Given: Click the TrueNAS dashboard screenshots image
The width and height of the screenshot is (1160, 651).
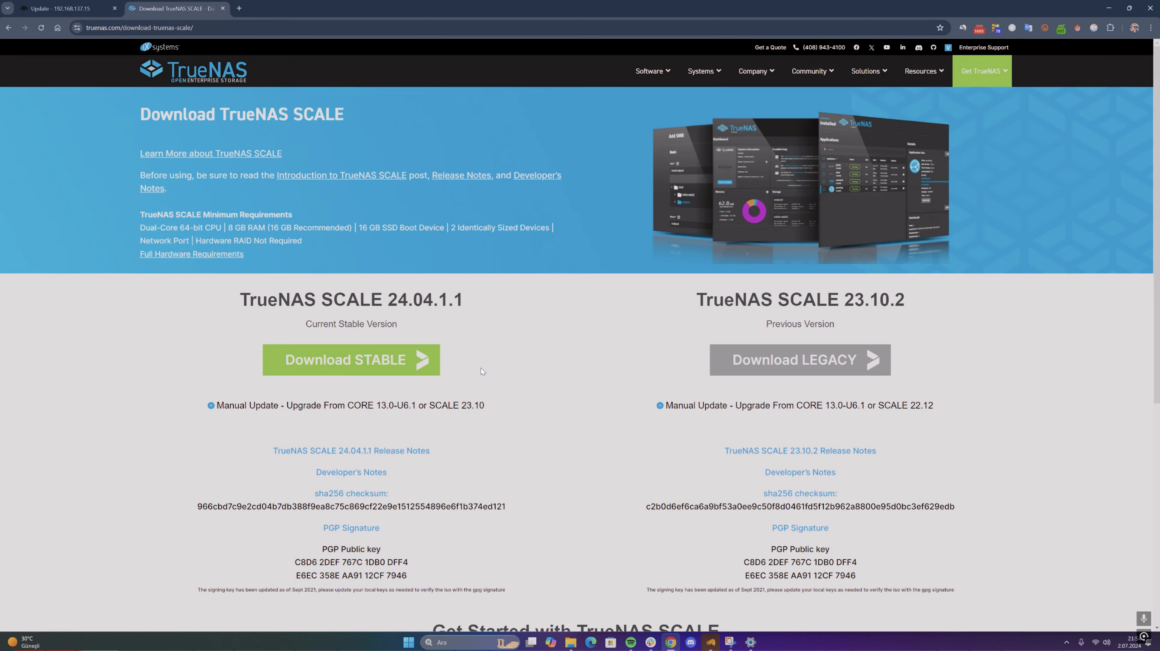Looking at the screenshot, I should coord(800,188).
